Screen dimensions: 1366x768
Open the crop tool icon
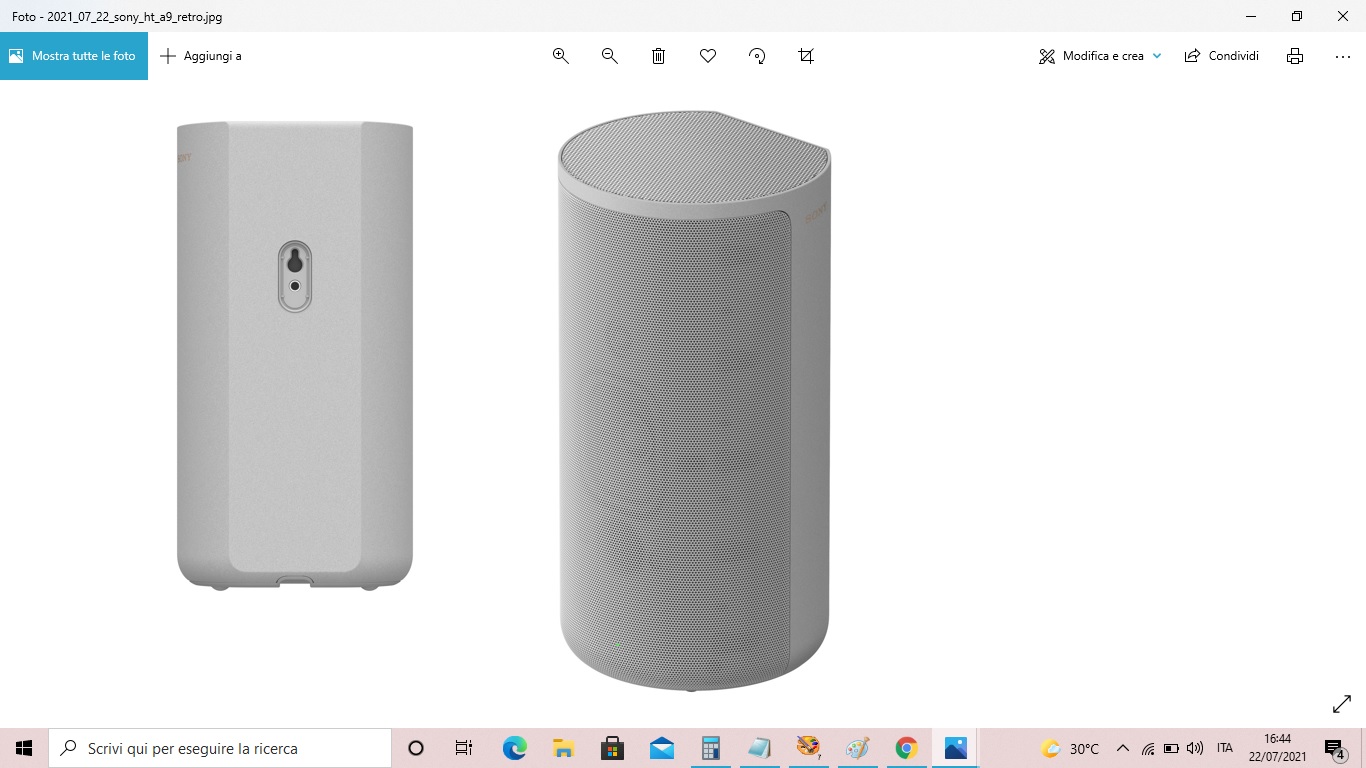(x=806, y=56)
